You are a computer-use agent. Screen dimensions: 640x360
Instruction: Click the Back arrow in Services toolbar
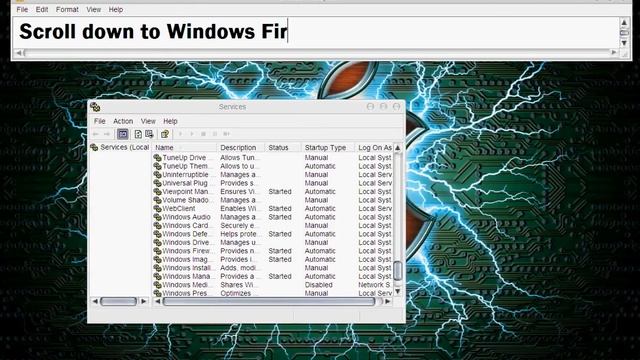(x=96, y=134)
